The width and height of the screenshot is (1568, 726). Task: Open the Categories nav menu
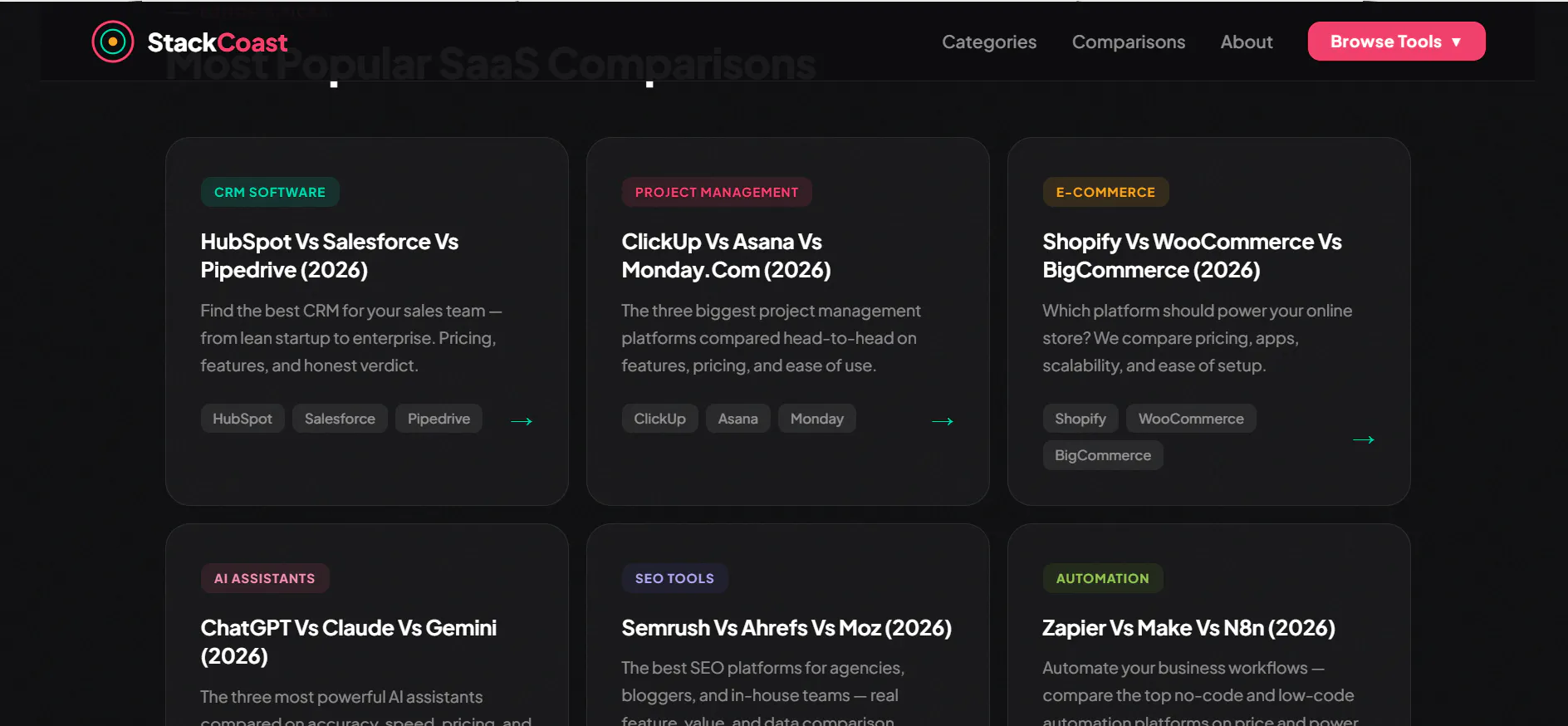pos(989,42)
